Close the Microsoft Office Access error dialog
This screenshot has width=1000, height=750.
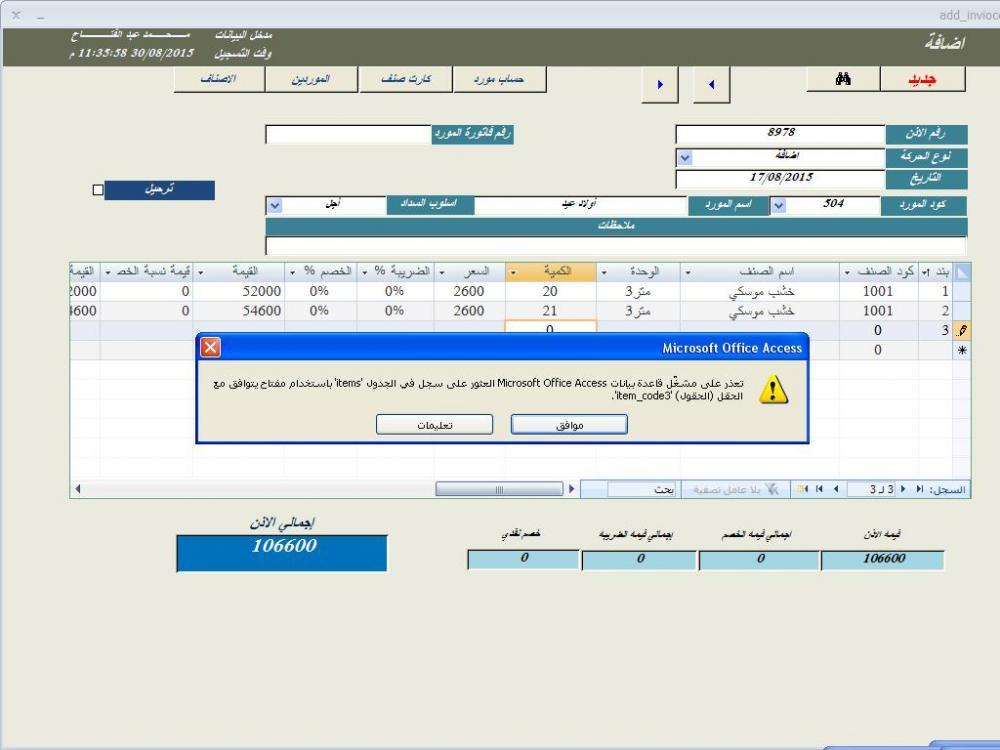[210, 348]
